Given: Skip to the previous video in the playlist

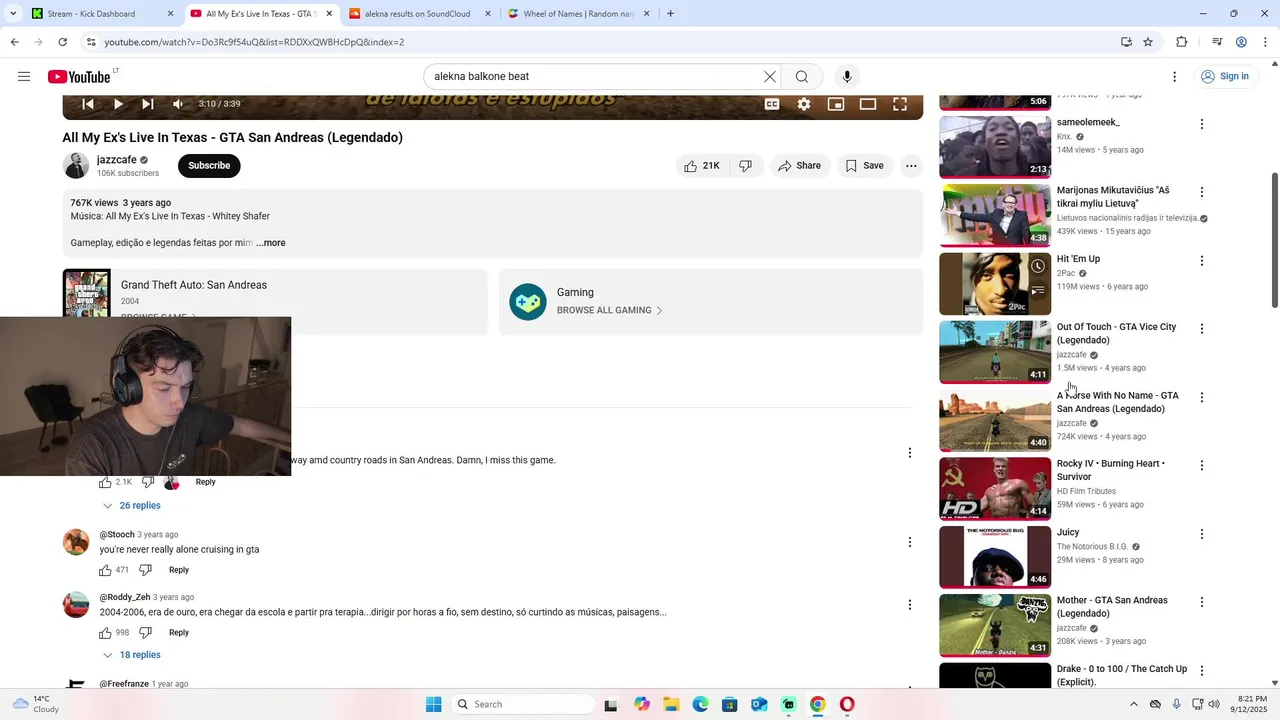Looking at the screenshot, I should tap(88, 104).
